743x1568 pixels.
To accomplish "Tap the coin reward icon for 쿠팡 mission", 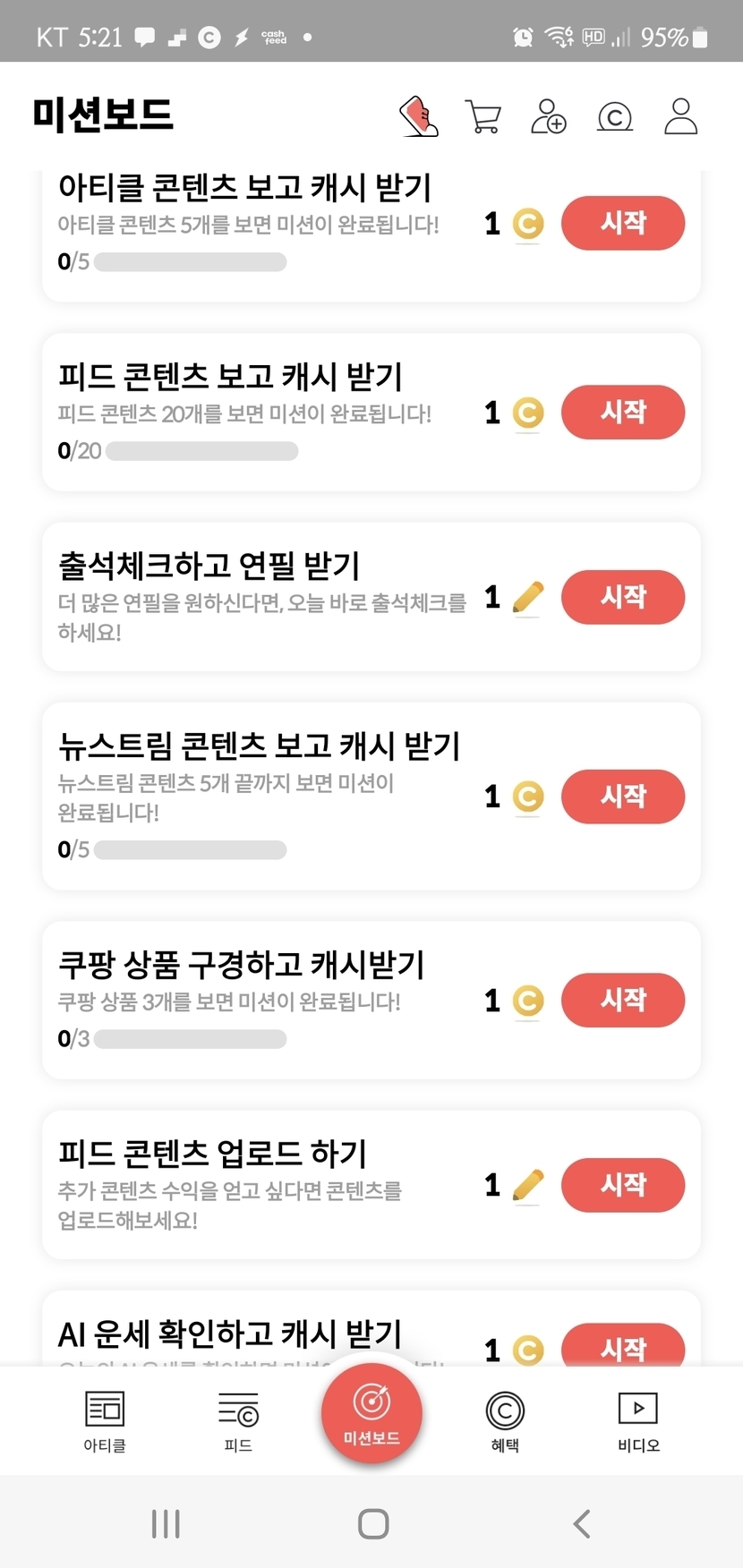I will tap(528, 1001).
